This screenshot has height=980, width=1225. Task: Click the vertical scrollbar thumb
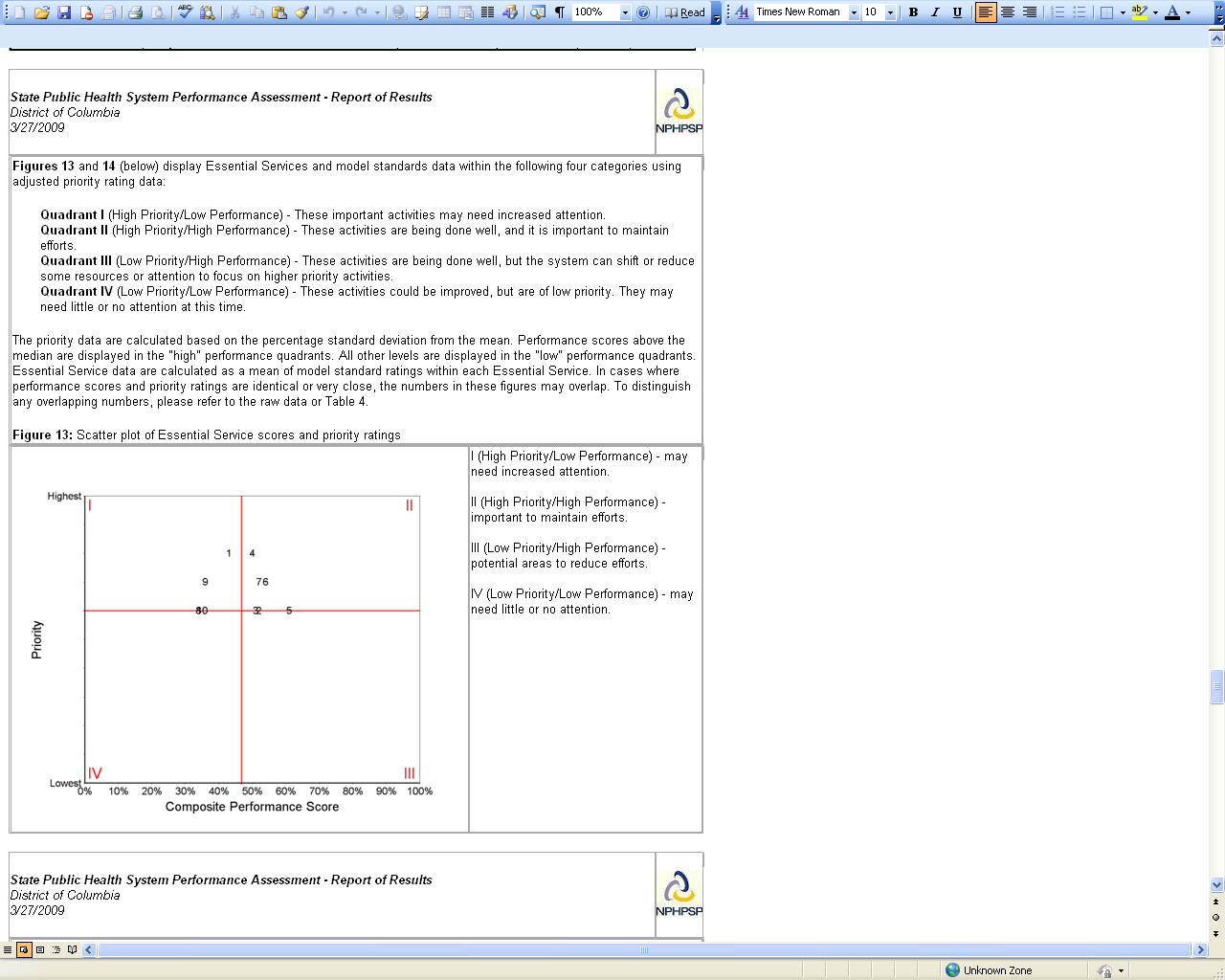click(1217, 687)
